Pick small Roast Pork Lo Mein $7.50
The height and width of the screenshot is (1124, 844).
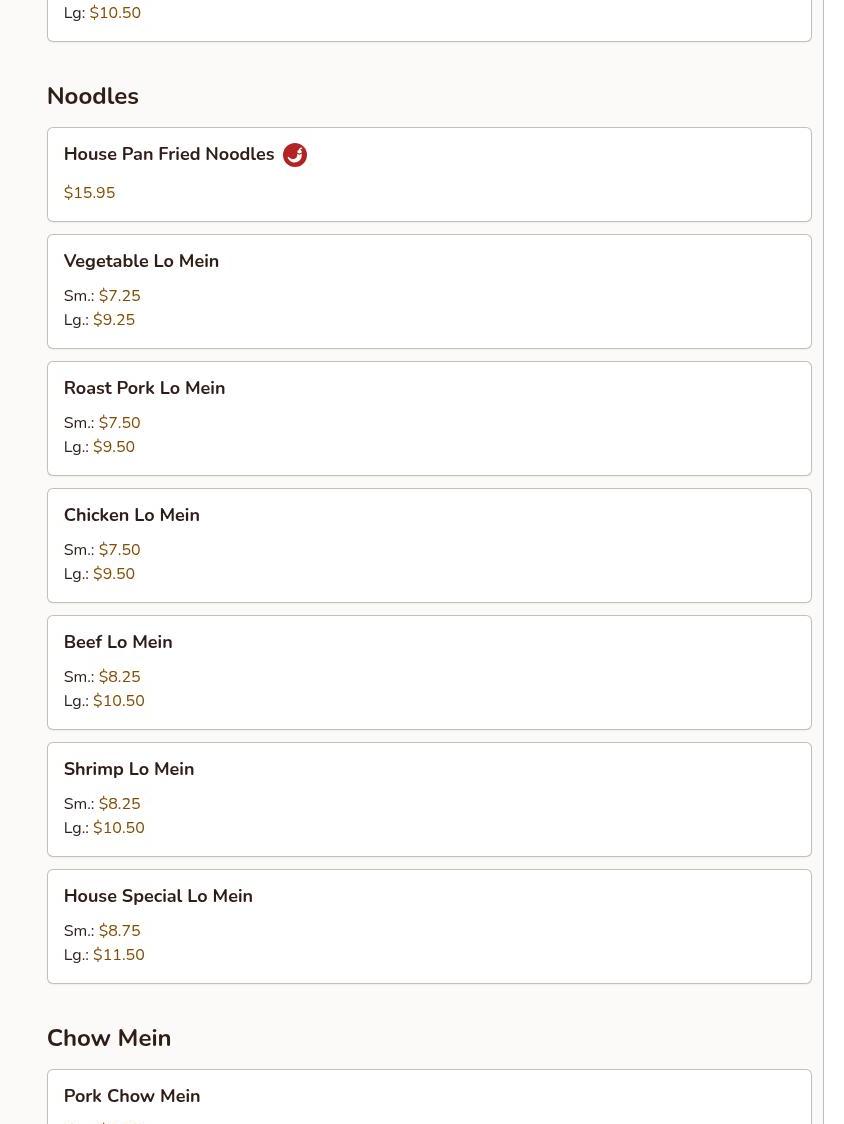tap(119, 423)
